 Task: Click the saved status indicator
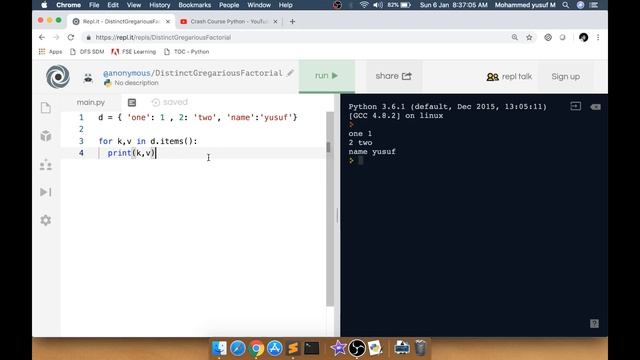[x=170, y=102]
